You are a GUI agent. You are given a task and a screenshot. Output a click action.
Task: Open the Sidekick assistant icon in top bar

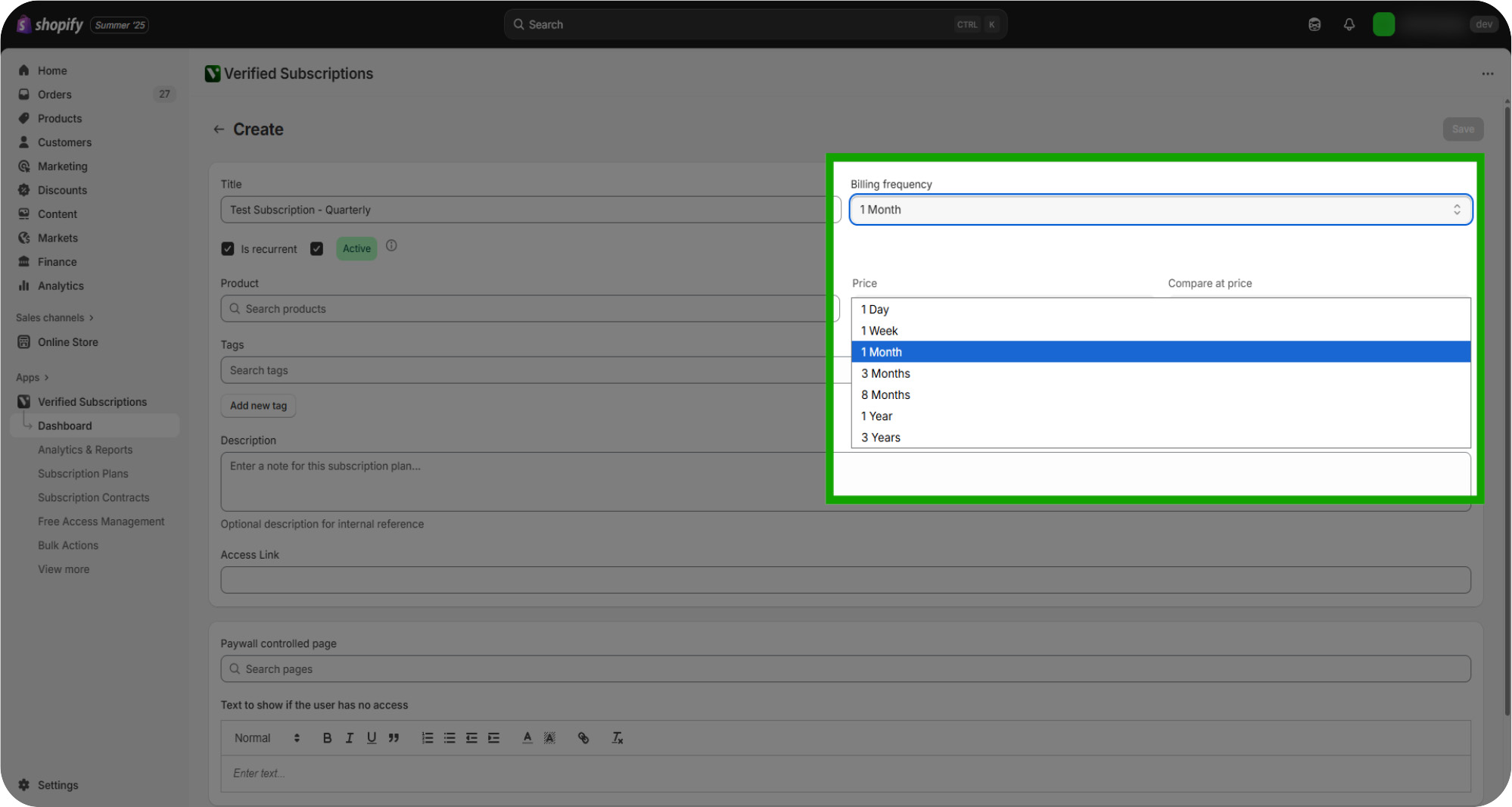pos(1314,24)
